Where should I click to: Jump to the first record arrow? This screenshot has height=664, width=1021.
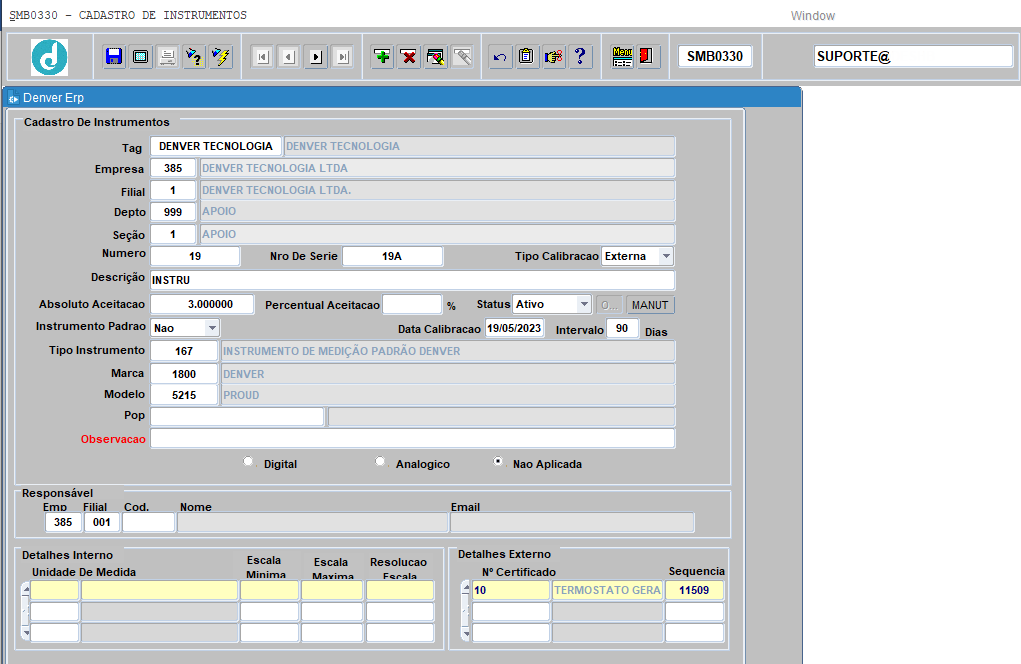pos(262,57)
